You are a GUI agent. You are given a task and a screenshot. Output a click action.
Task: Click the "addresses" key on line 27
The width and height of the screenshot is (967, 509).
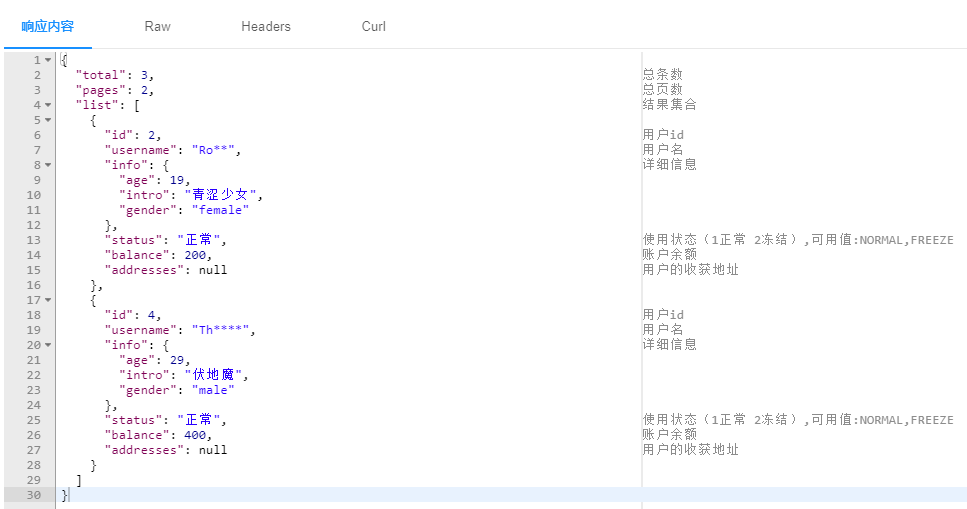(144, 450)
